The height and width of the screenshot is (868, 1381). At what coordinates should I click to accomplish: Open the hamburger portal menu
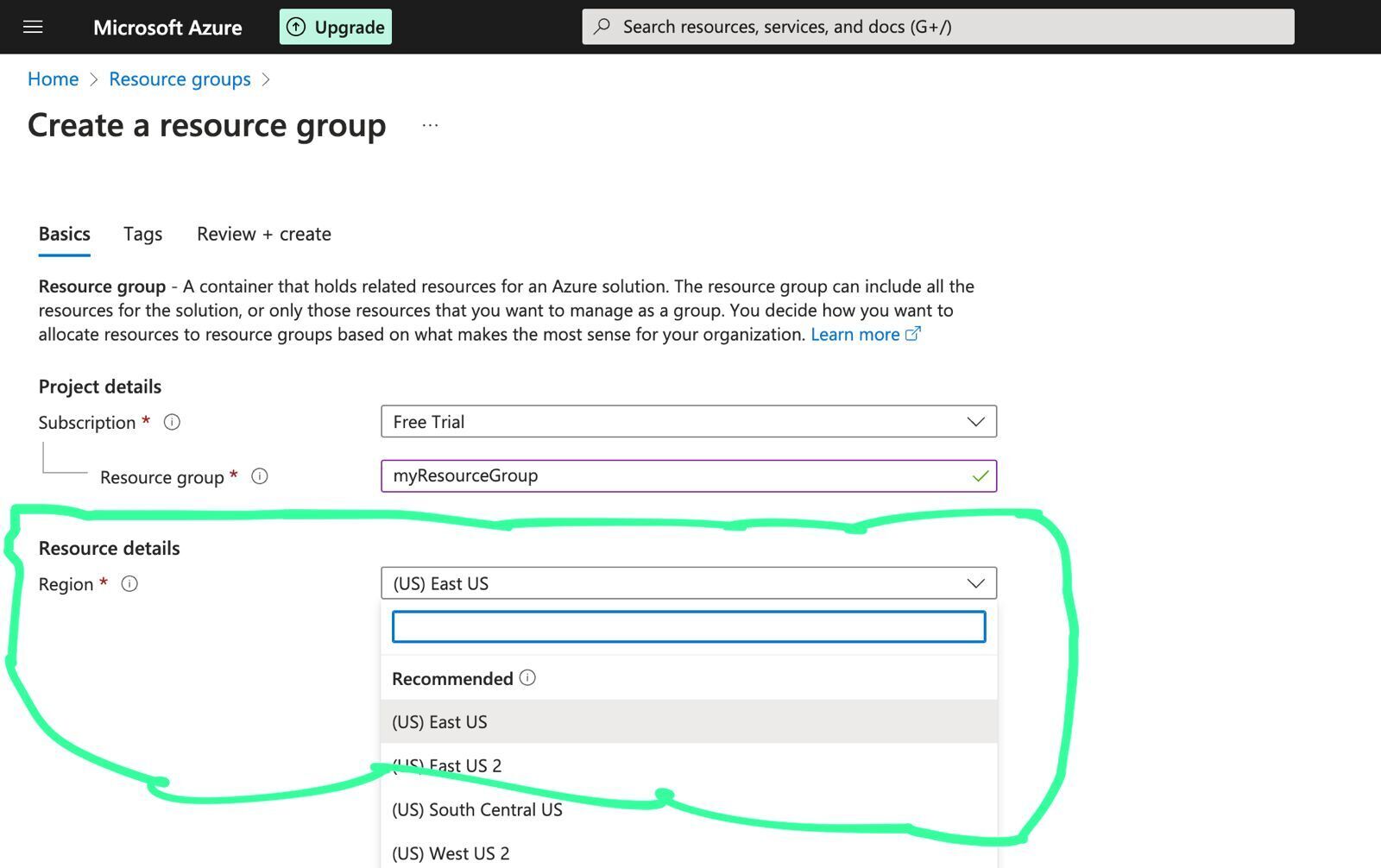(33, 27)
